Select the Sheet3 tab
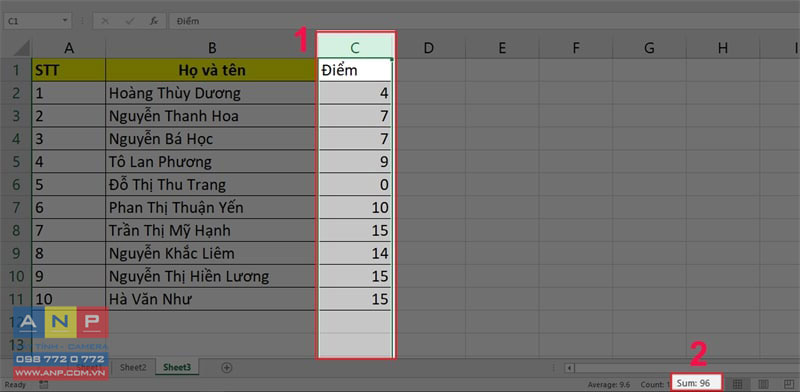800x392 pixels. [x=177, y=367]
